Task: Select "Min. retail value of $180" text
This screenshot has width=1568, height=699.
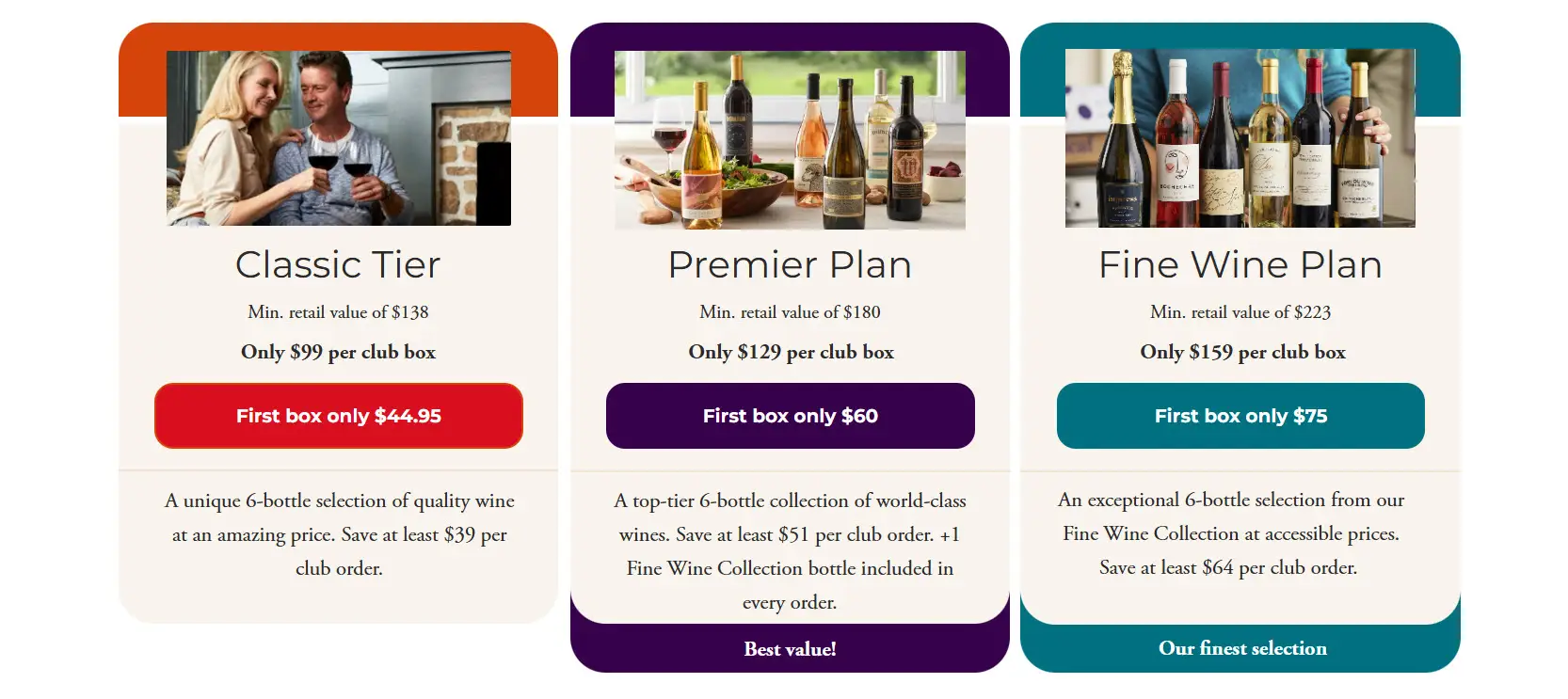Action: click(790, 312)
